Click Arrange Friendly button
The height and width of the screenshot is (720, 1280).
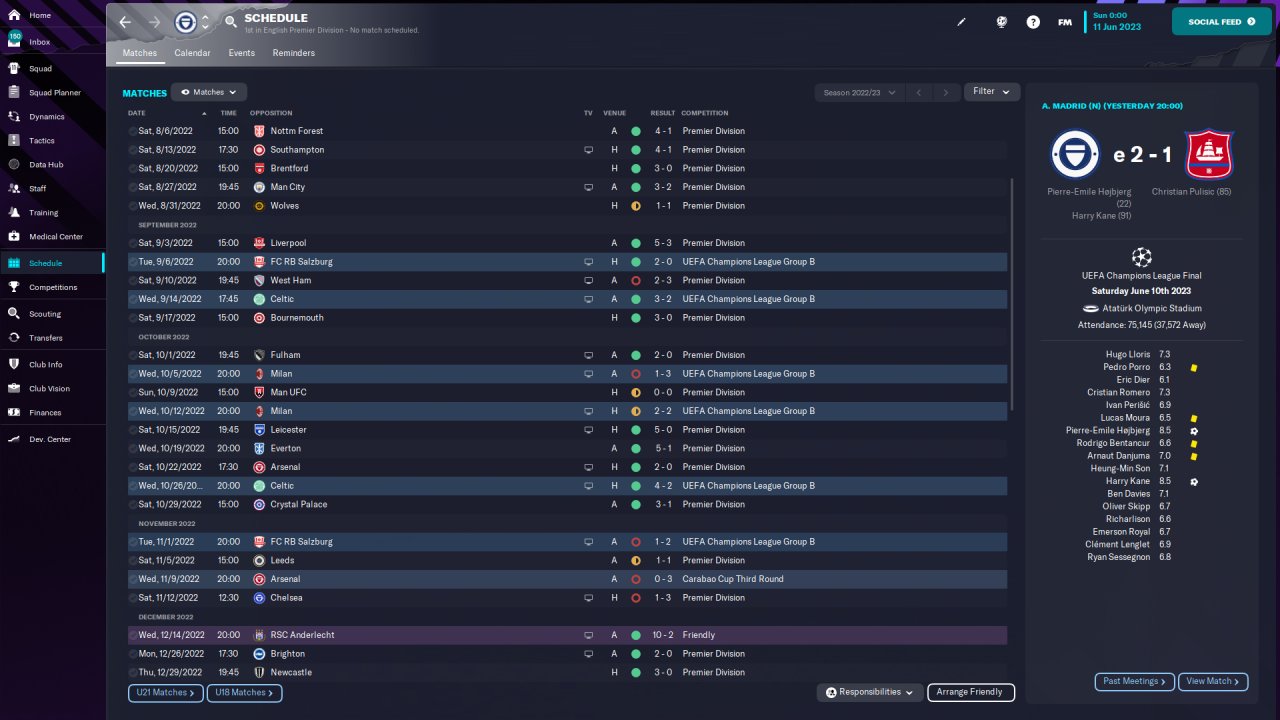click(x=971, y=692)
